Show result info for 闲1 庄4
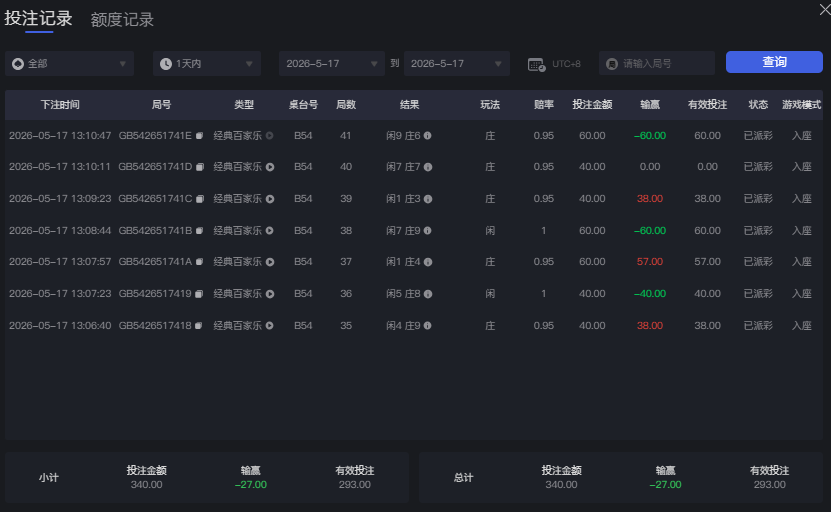The height and width of the screenshot is (512, 831). (x=428, y=262)
